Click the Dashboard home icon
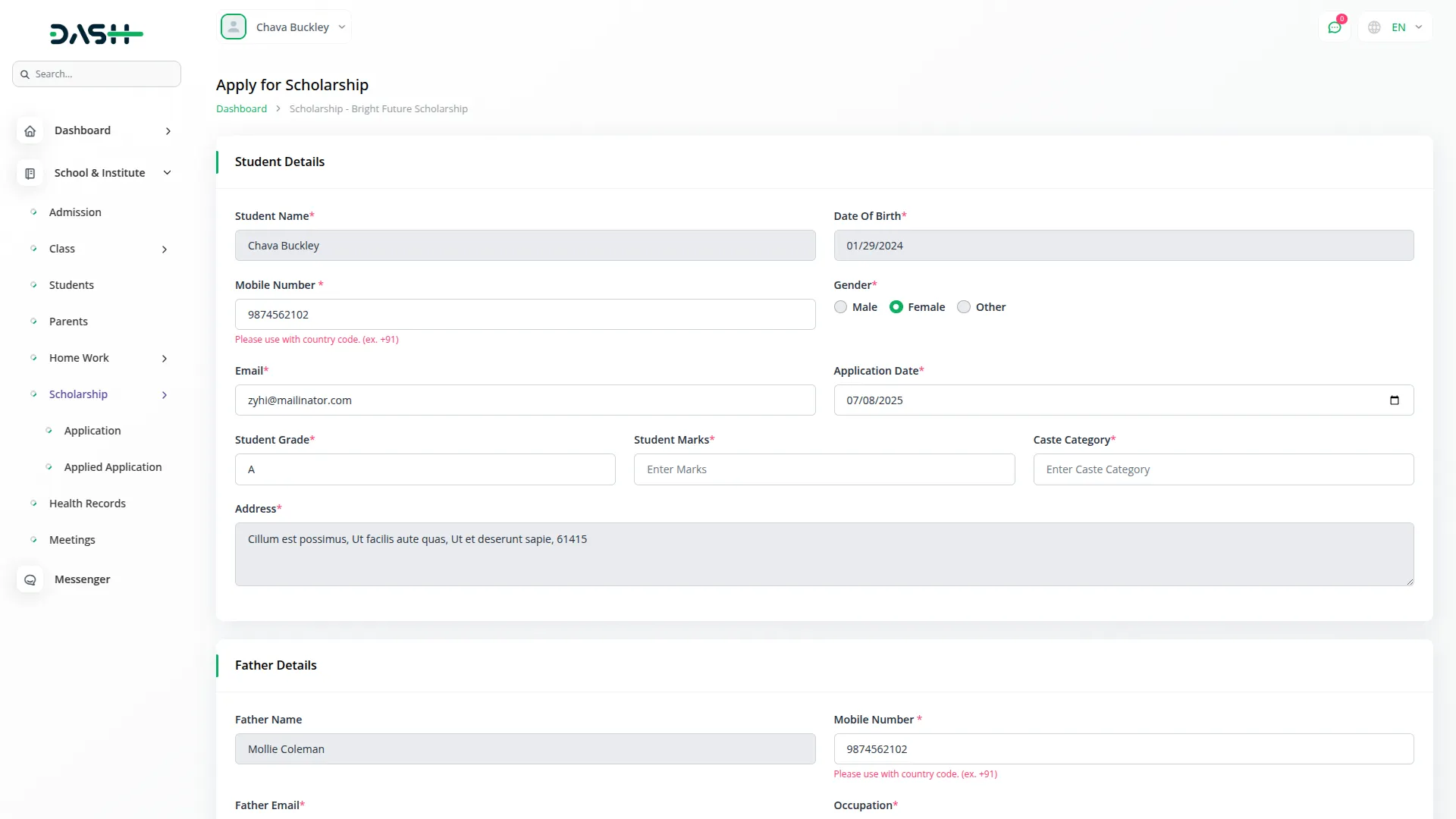Image resolution: width=1456 pixels, height=819 pixels. (30, 130)
